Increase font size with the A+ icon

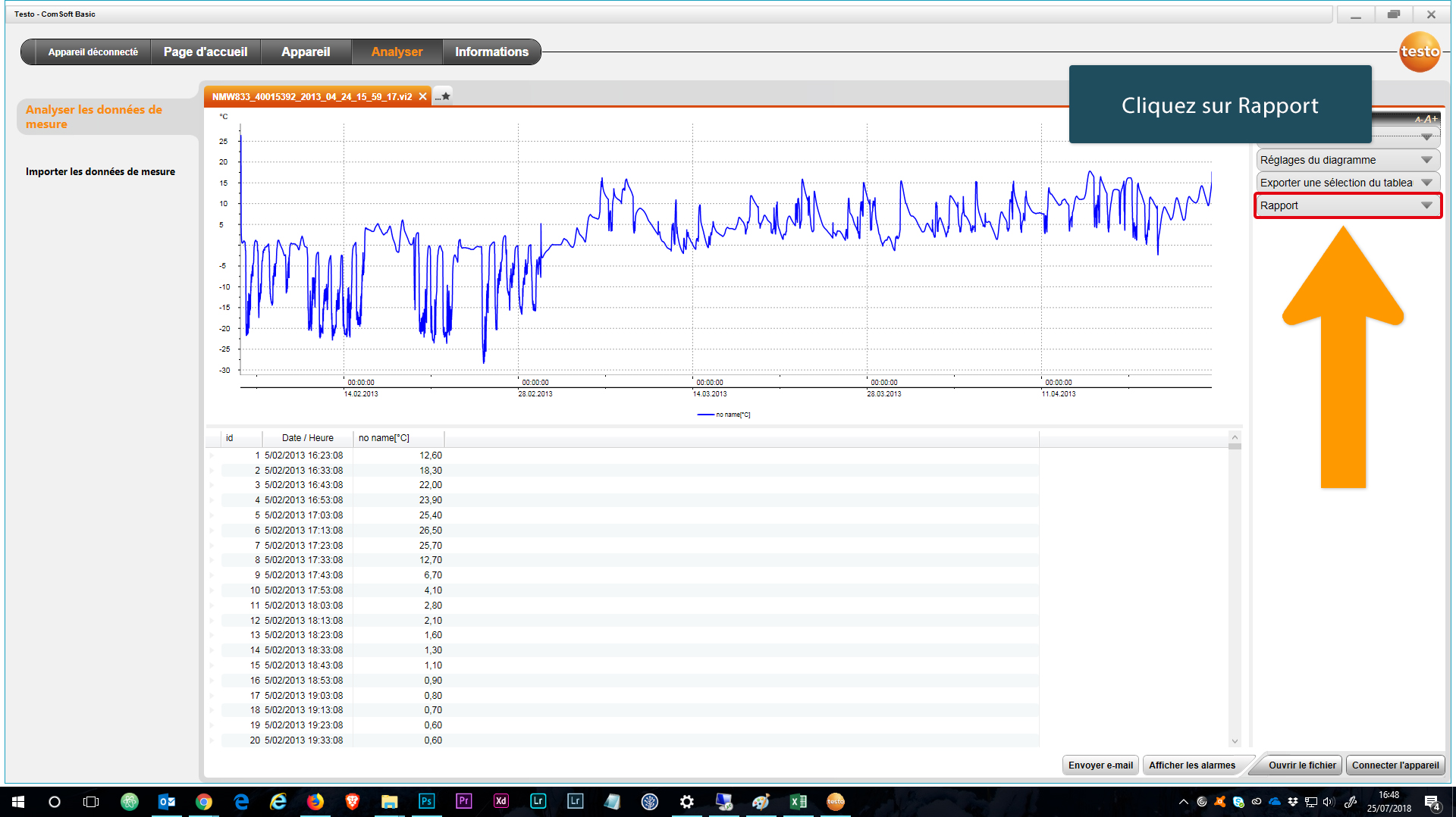(1430, 119)
